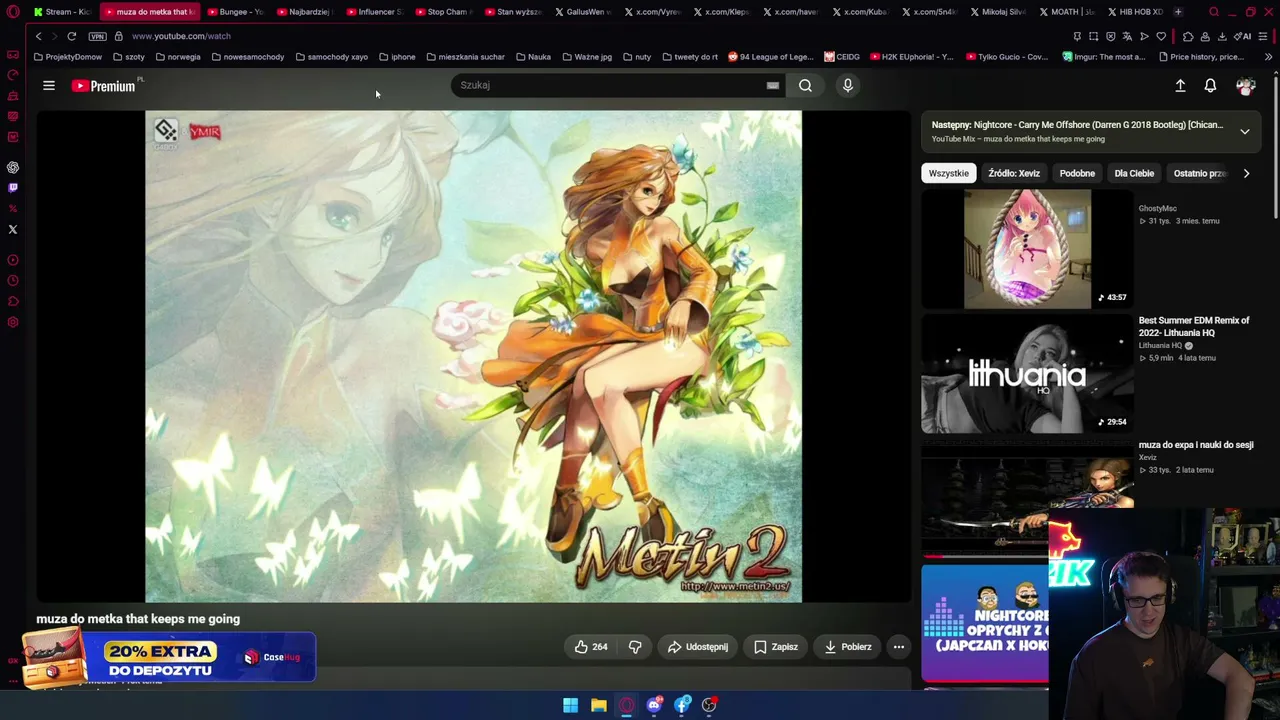This screenshot has width=1280, height=720.
Task: Play the Lithuania HQ mix thumbnail
Action: tap(1027, 375)
